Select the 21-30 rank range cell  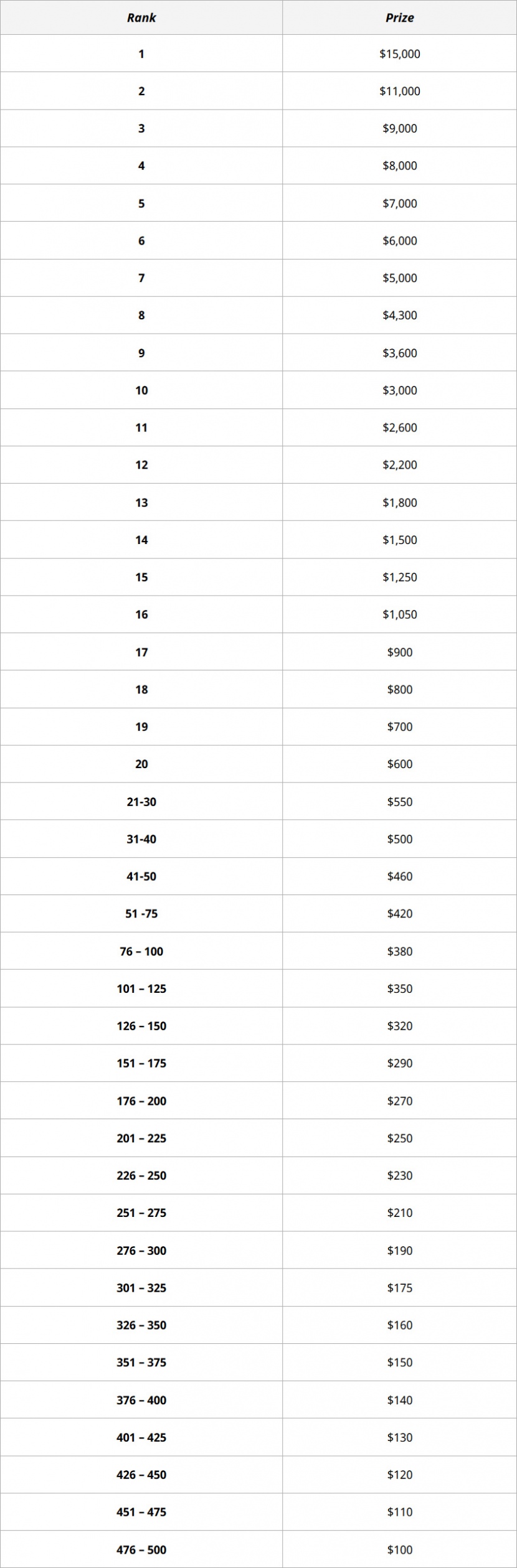tap(141, 802)
